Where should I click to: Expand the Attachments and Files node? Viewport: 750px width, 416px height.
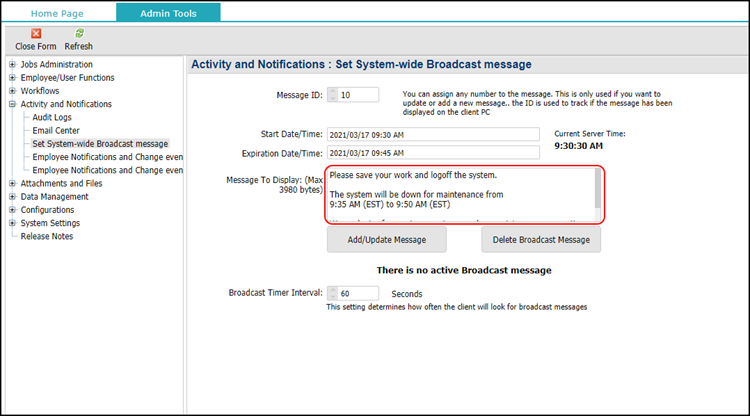[x=12, y=183]
